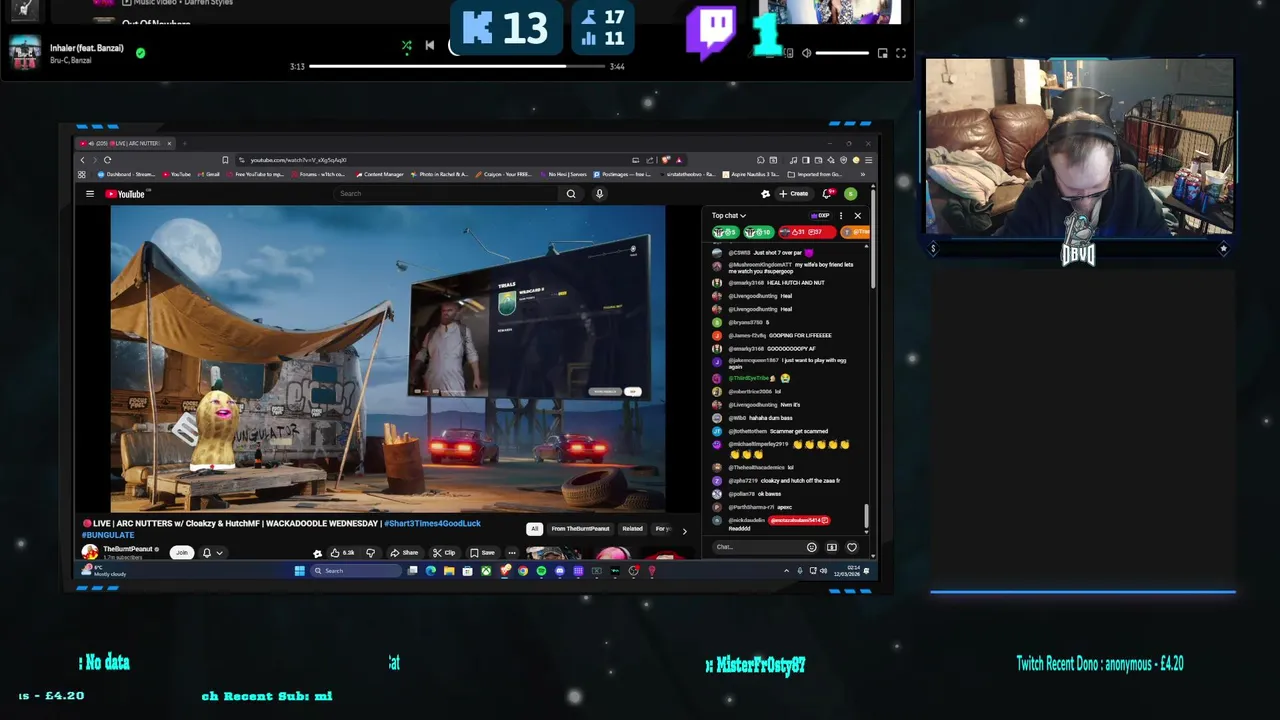
Task: Close the live chat panel
Action: click(x=857, y=215)
